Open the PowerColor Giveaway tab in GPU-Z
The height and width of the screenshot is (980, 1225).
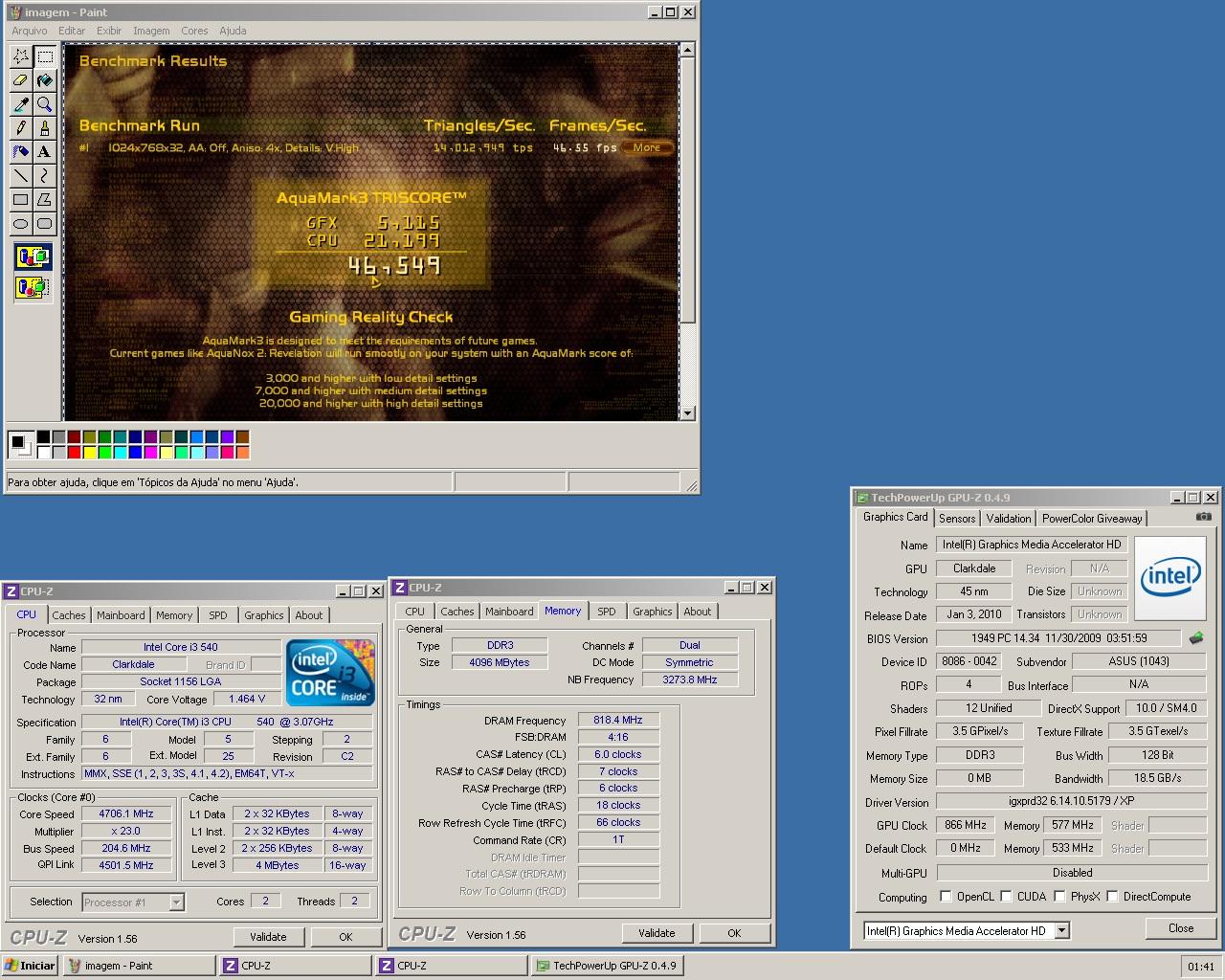[1092, 519]
